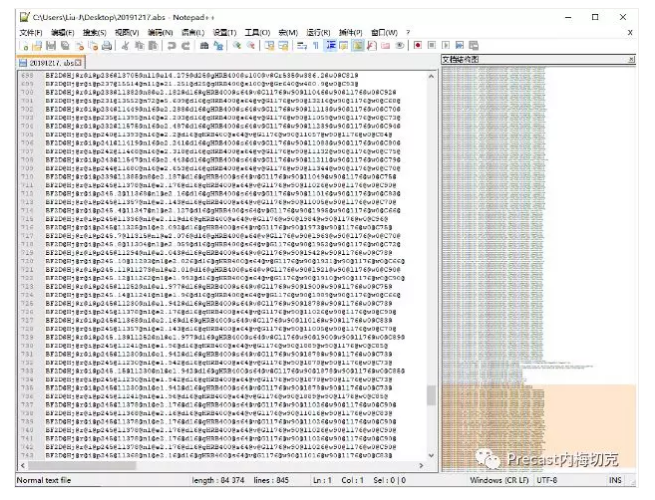Toggle Folder as Workspace icon
The image size is (655, 500).
tap(385, 46)
